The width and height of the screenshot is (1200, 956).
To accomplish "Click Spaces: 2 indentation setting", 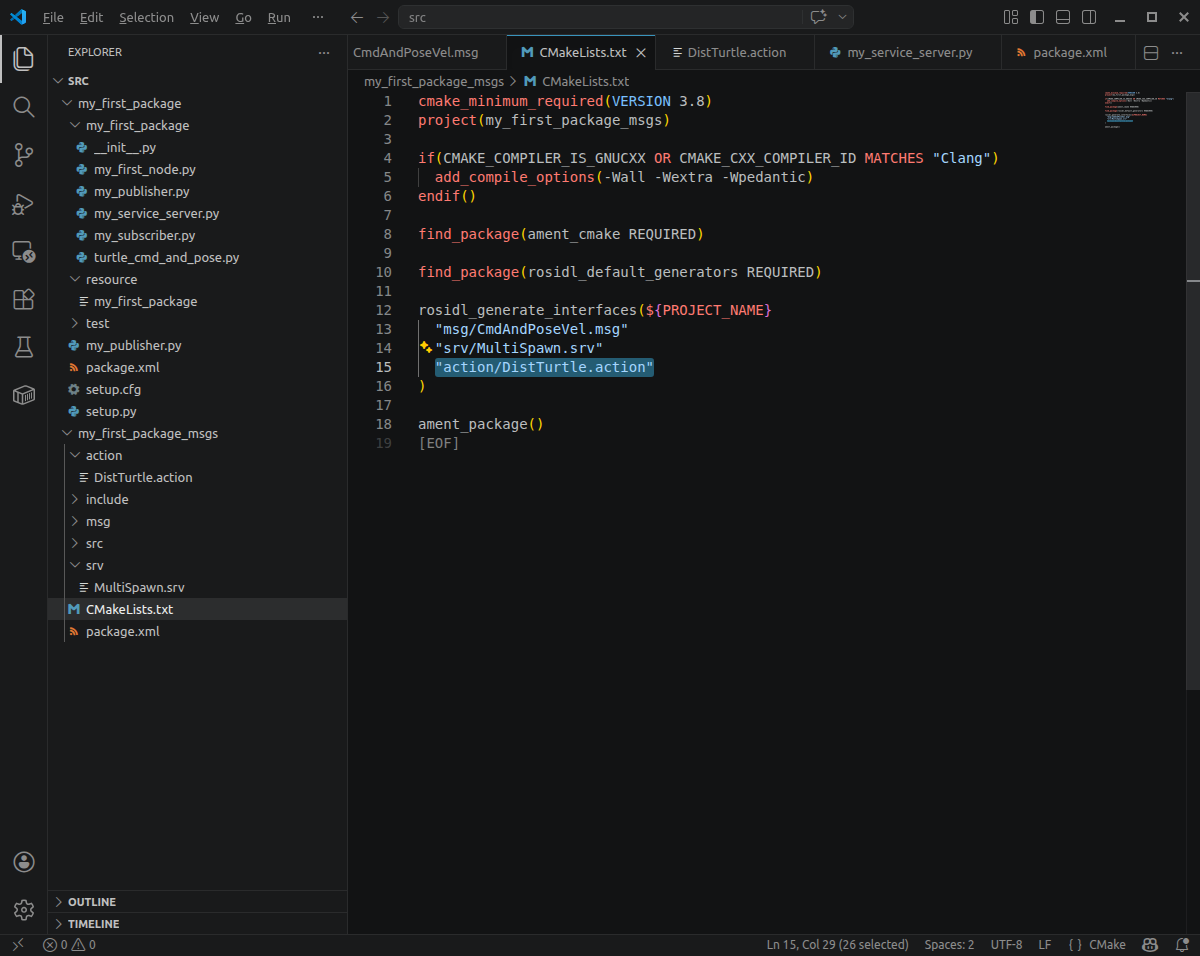I will coord(949,944).
